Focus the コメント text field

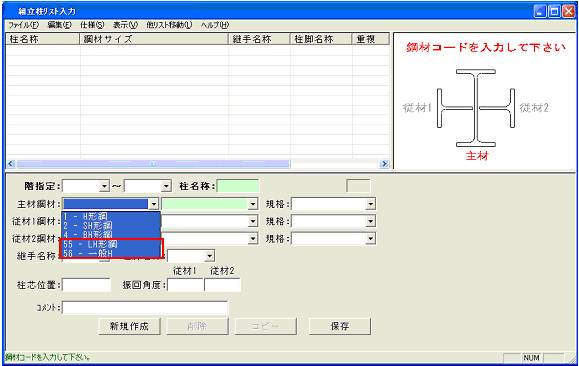click(145, 308)
